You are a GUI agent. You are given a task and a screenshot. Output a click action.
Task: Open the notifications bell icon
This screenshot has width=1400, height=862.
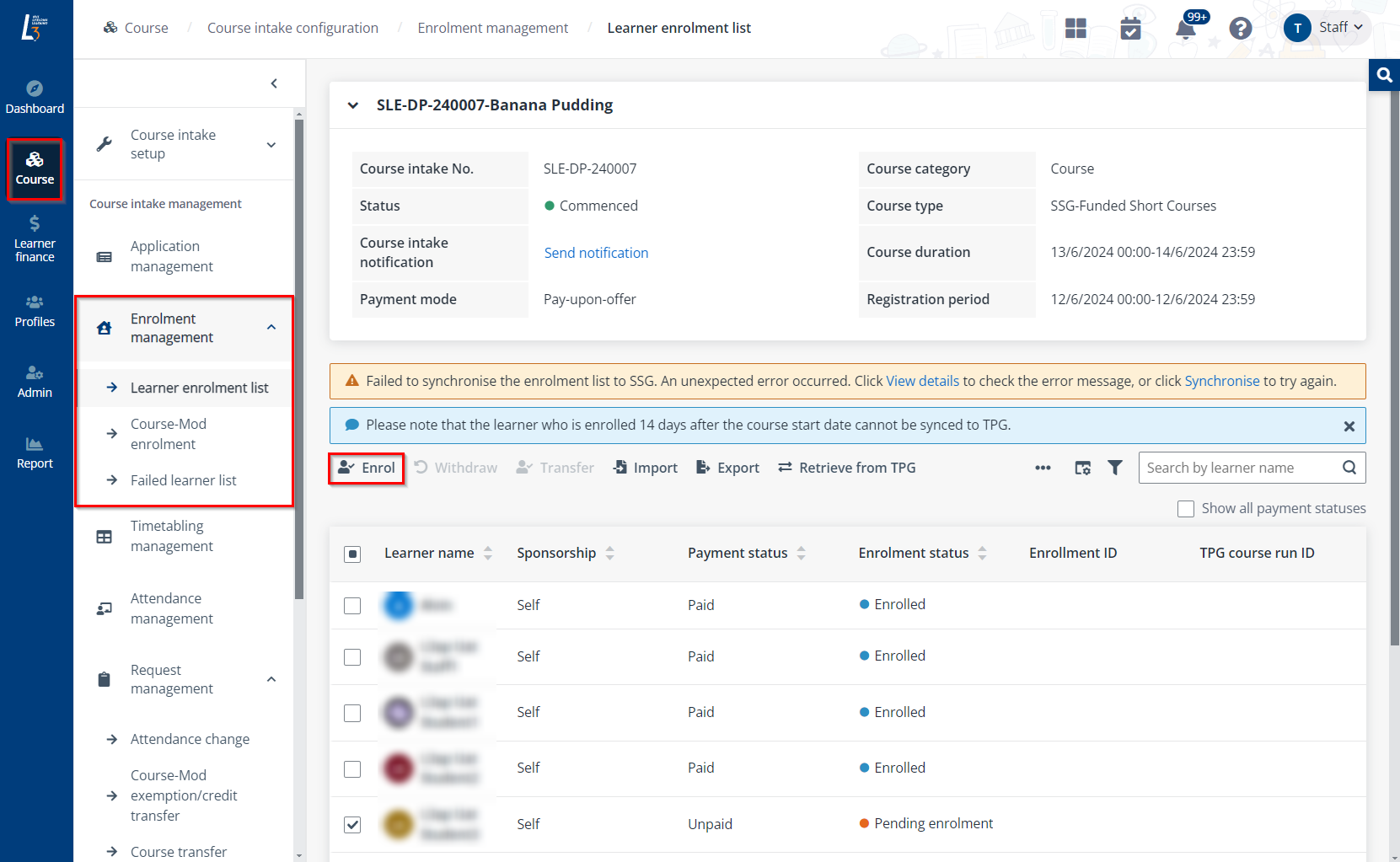pyautogui.click(x=1185, y=29)
